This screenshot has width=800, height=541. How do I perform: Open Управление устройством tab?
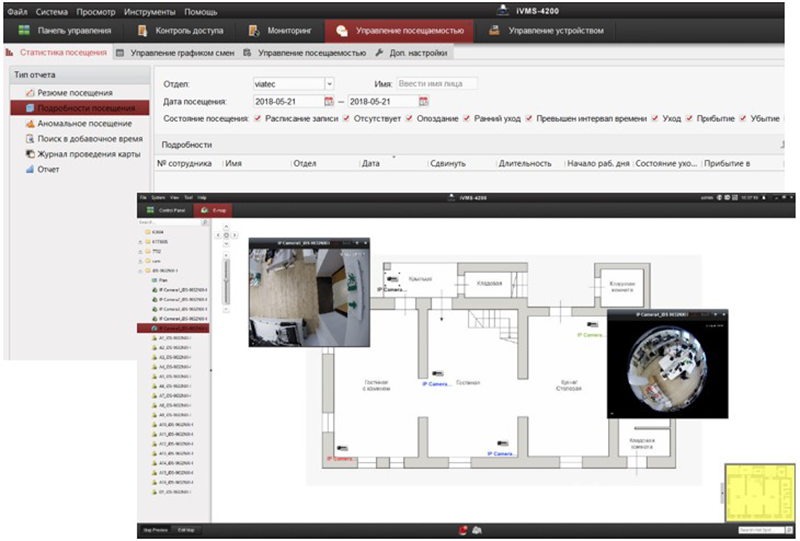coord(546,31)
